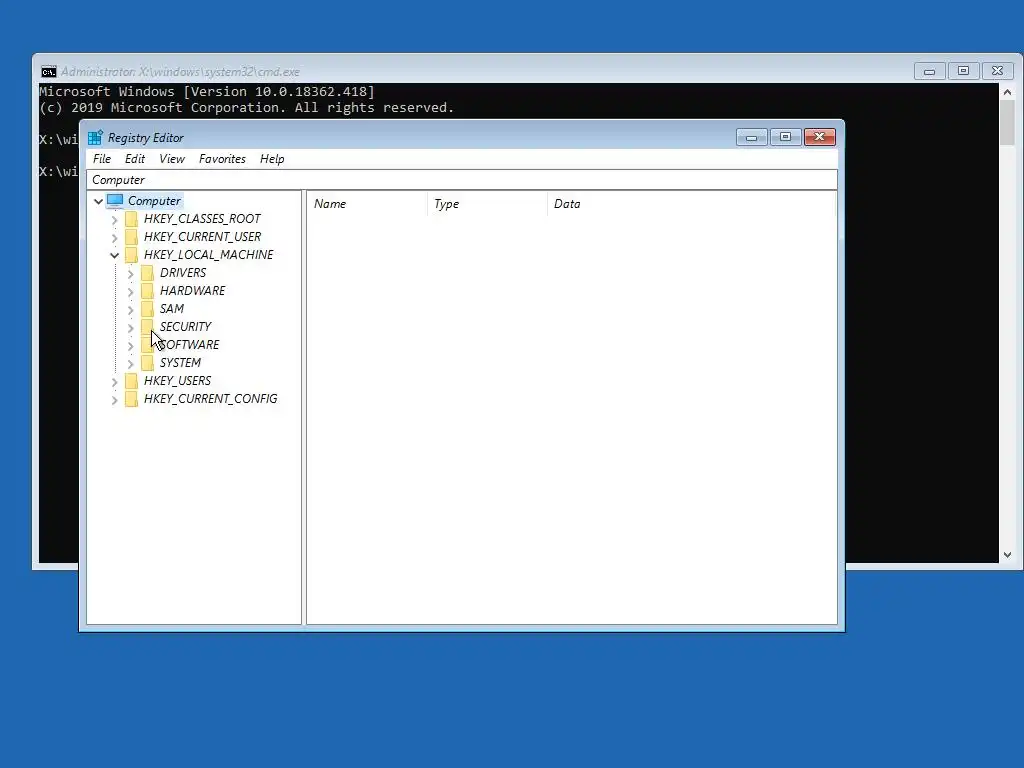Sort by the Type column header
This screenshot has height=768, width=1024.
click(x=487, y=204)
